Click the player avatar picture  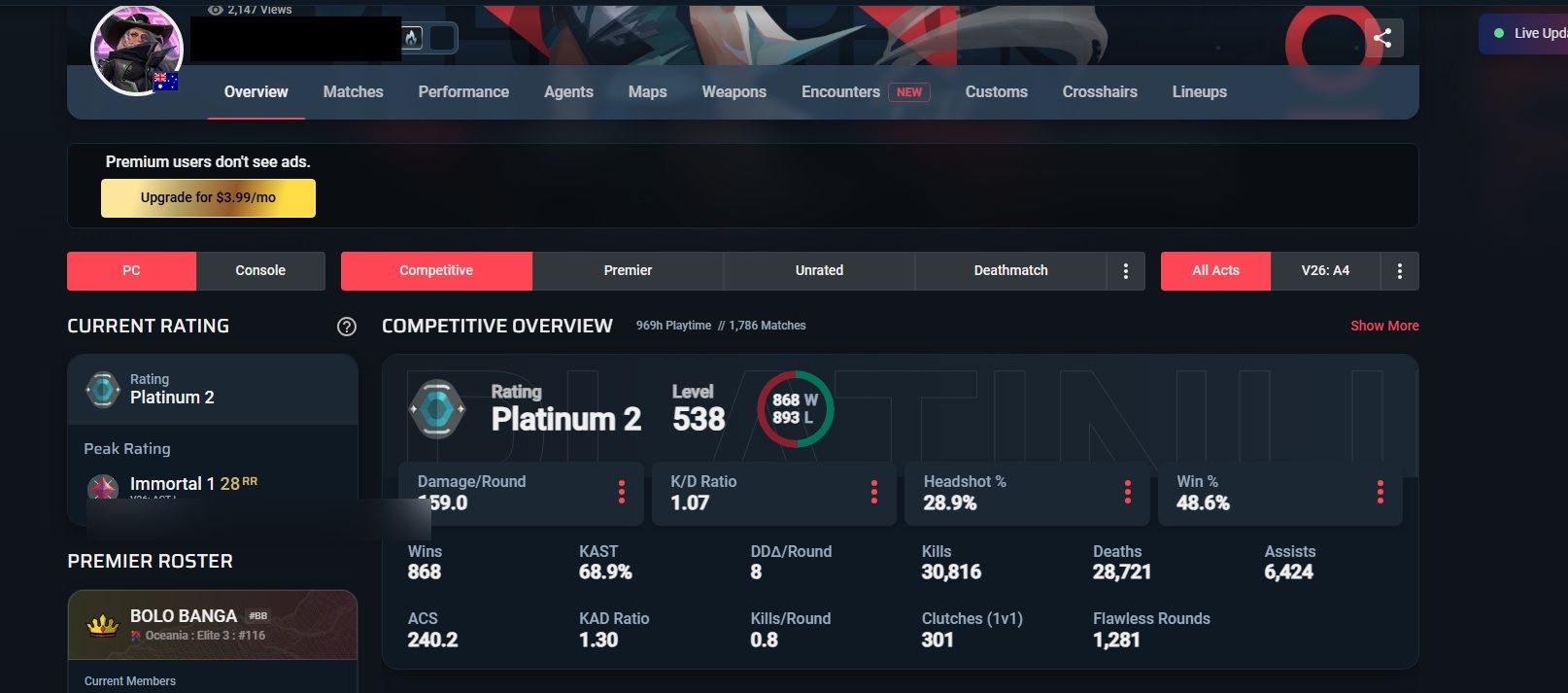point(137,49)
